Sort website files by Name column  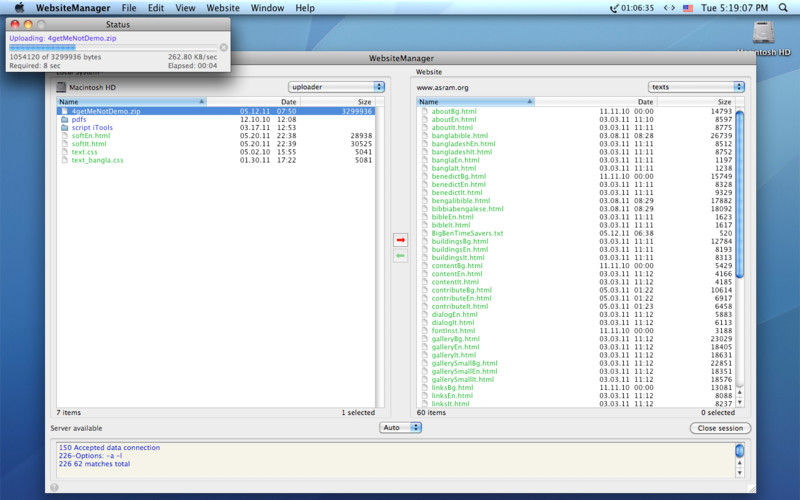point(476,102)
